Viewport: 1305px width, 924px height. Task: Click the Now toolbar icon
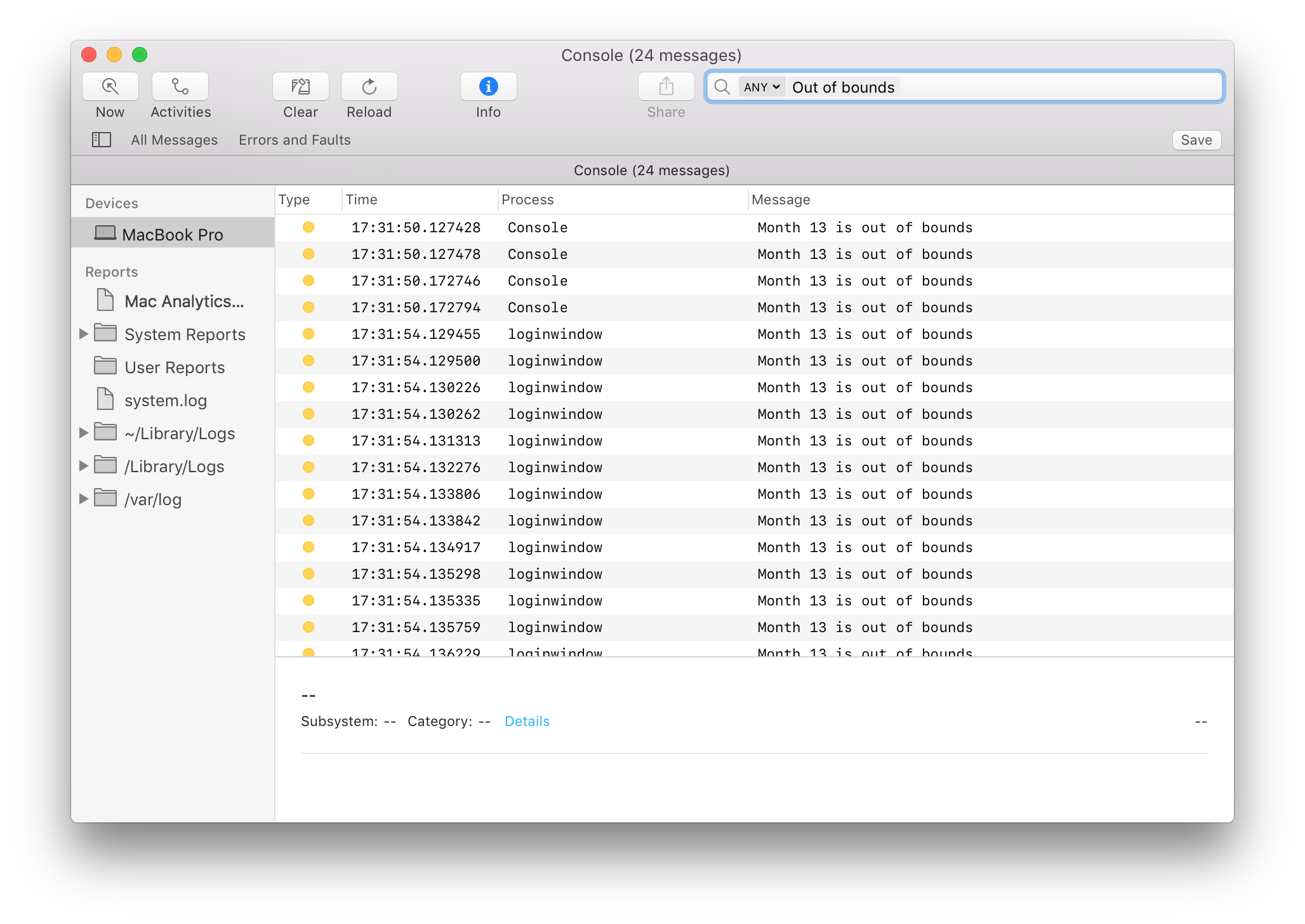pos(110,87)
